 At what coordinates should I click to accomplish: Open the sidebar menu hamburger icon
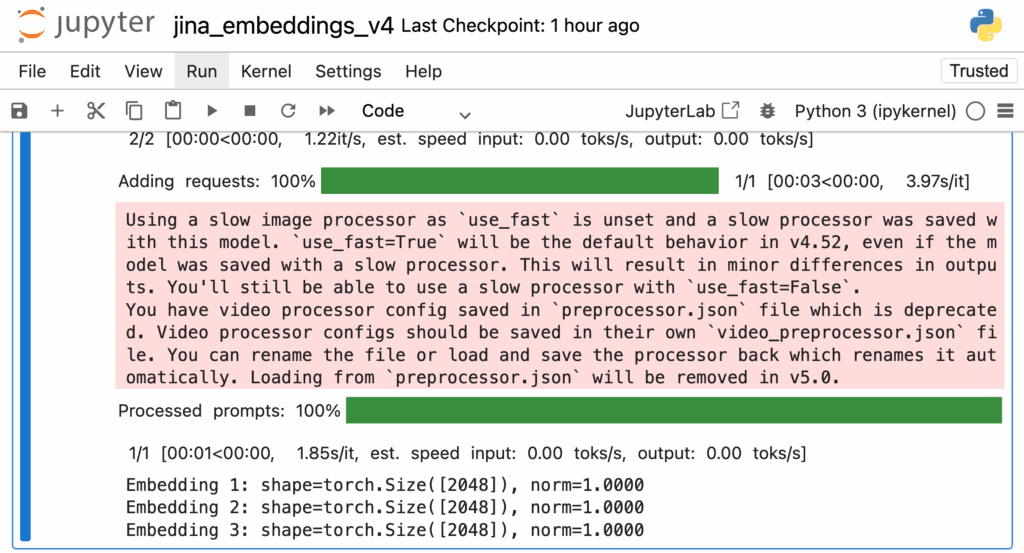click(x=1004, y=111)
